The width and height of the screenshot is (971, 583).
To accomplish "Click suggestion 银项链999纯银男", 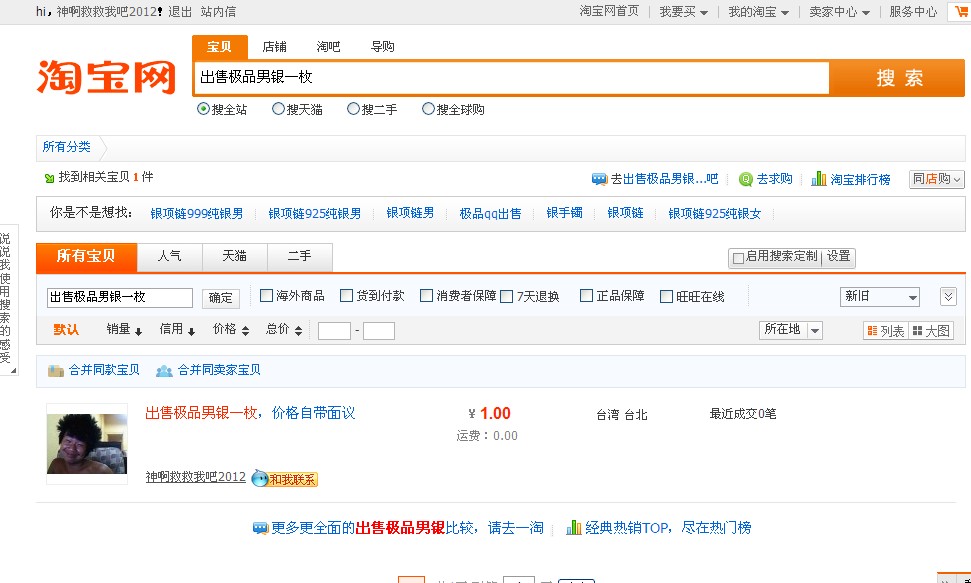I will [x=196, y=214].
